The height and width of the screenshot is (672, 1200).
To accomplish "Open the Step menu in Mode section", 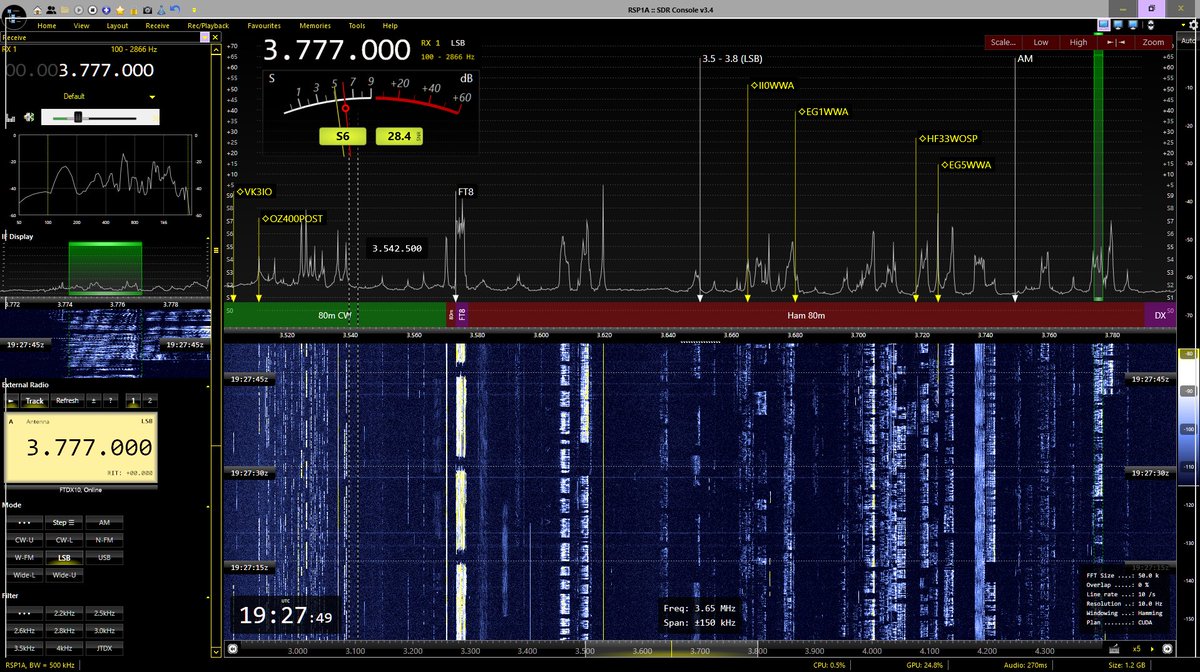I will [64, 522].
